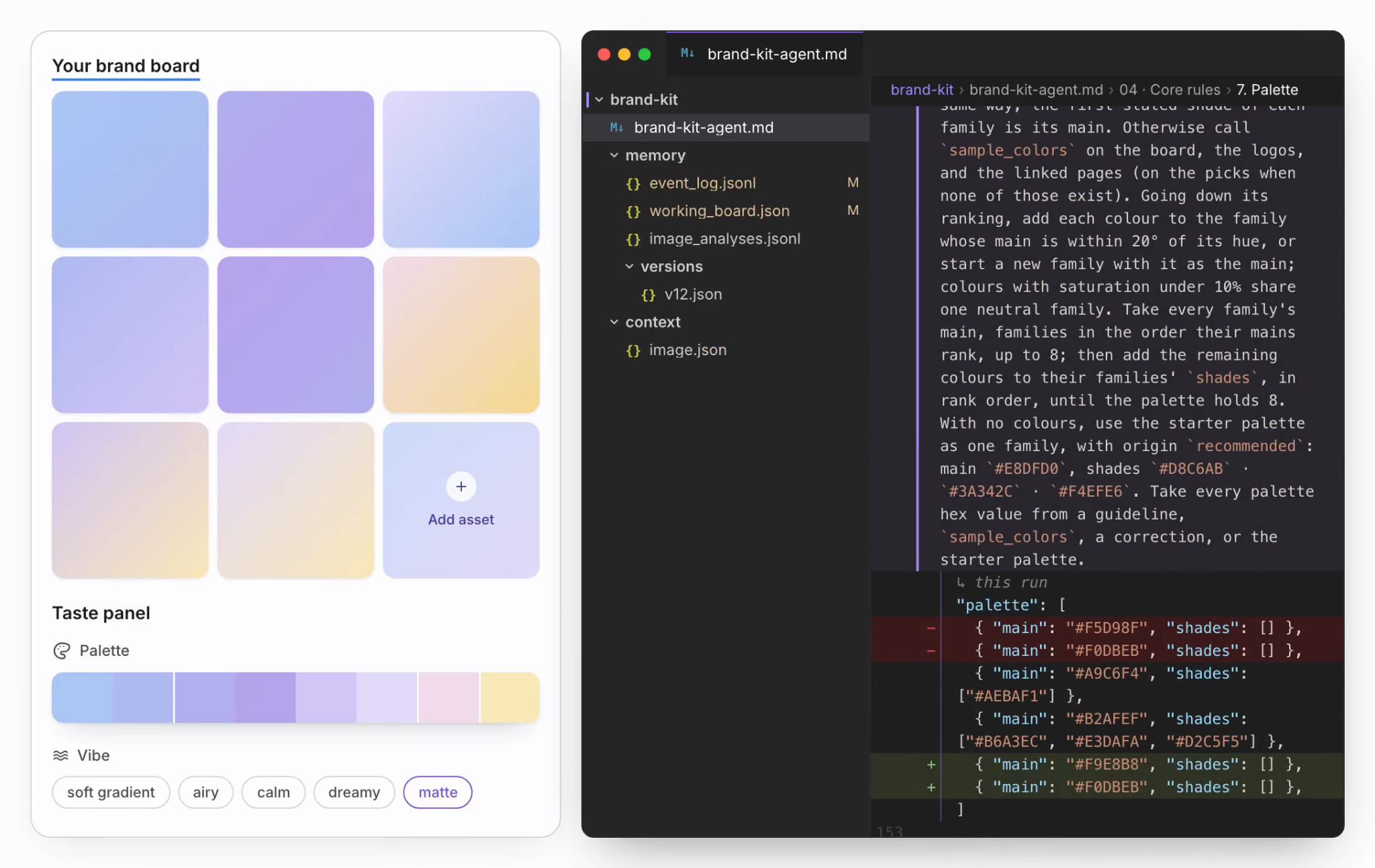
Task: Click the Vibe waves icon
Action: coord(60,755)
